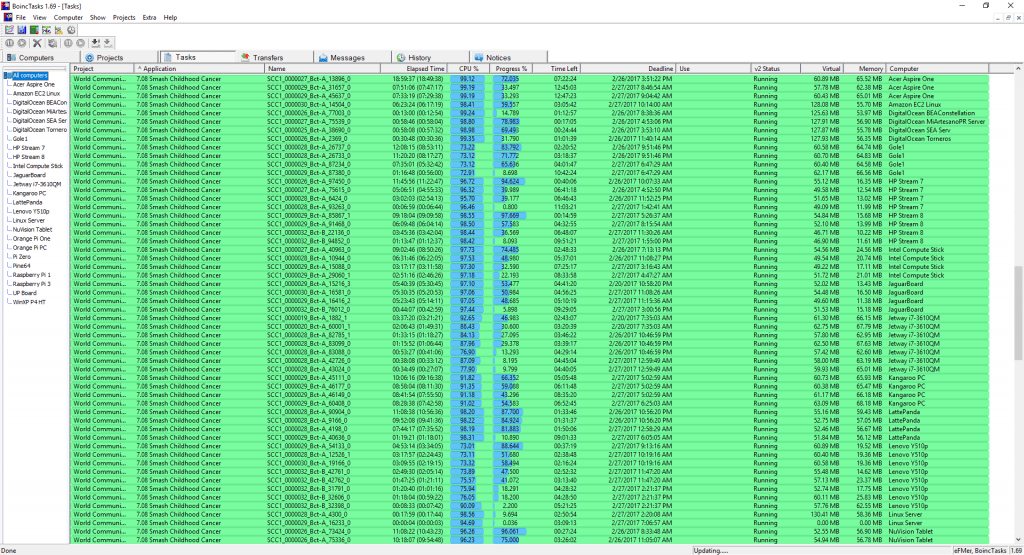Open the clock toolbar icon
Screen dimensions: 1024x555
pos(71,30)
